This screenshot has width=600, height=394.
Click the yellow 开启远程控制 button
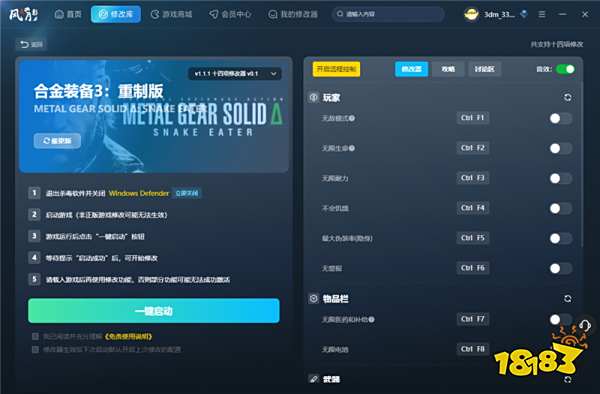(336, 69)
